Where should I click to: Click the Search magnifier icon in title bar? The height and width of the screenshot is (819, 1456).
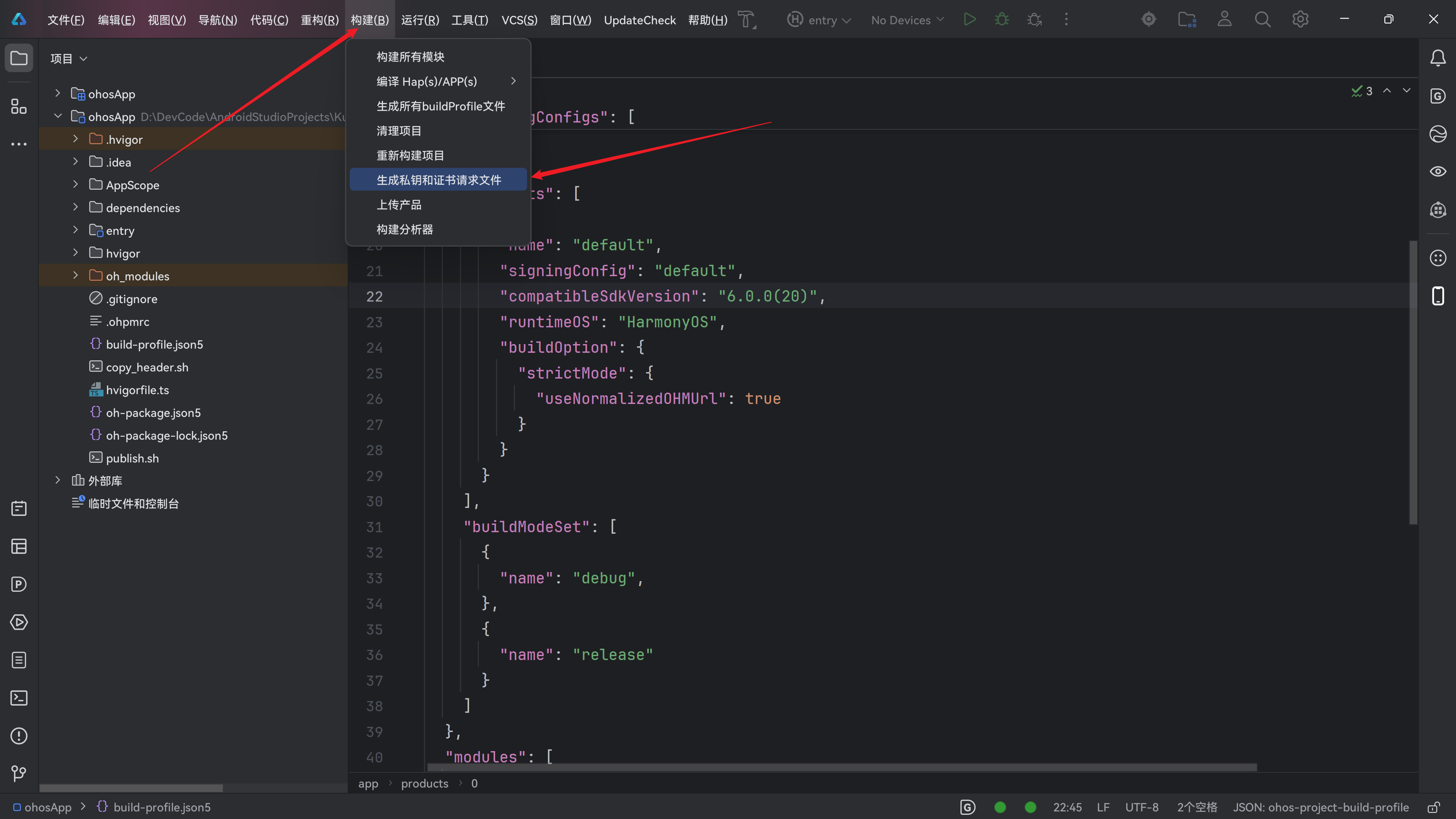pos(1262,20)
